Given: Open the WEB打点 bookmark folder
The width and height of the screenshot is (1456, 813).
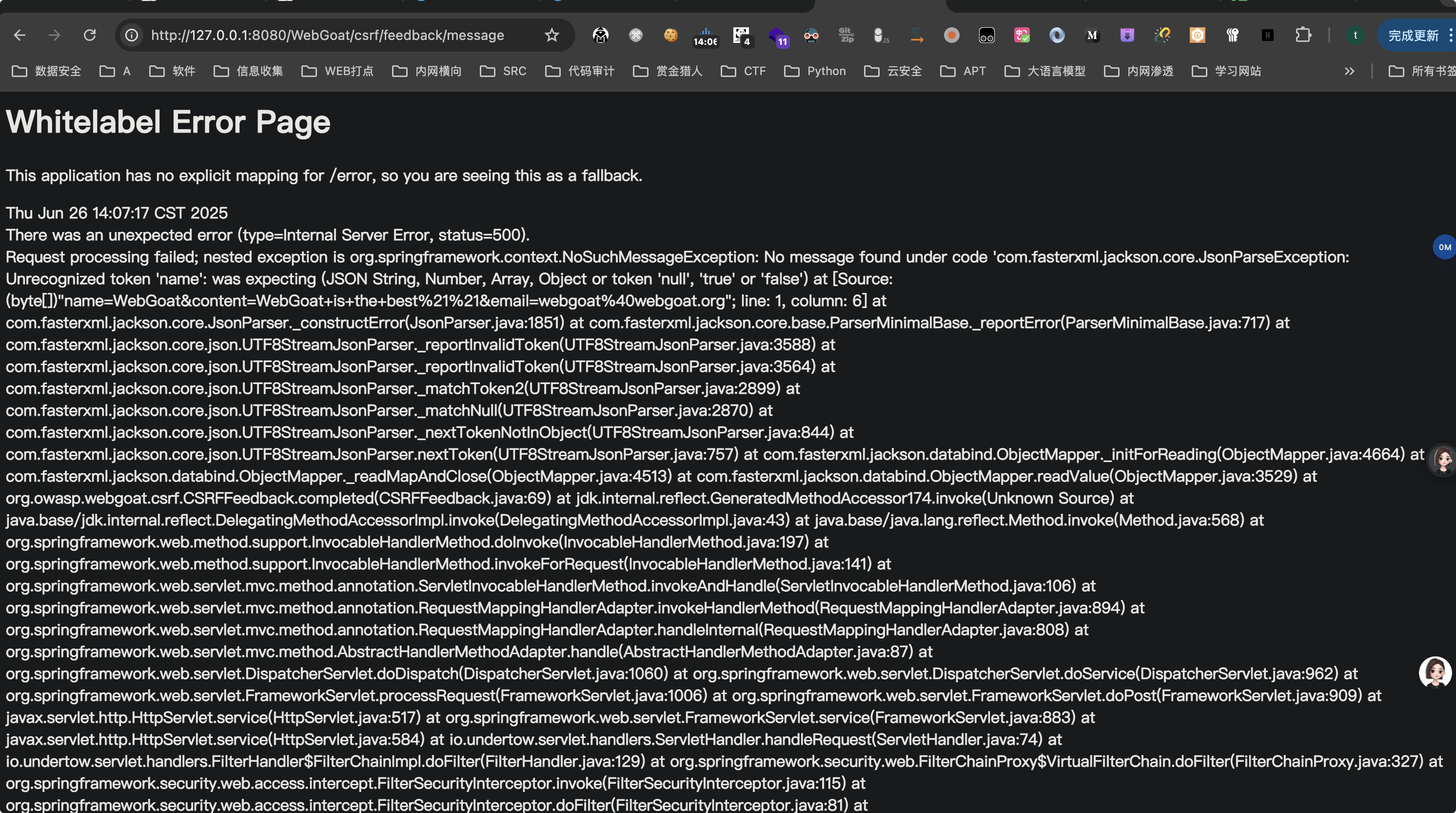Looking at the screenshot, I should click(x=337, y=71).
